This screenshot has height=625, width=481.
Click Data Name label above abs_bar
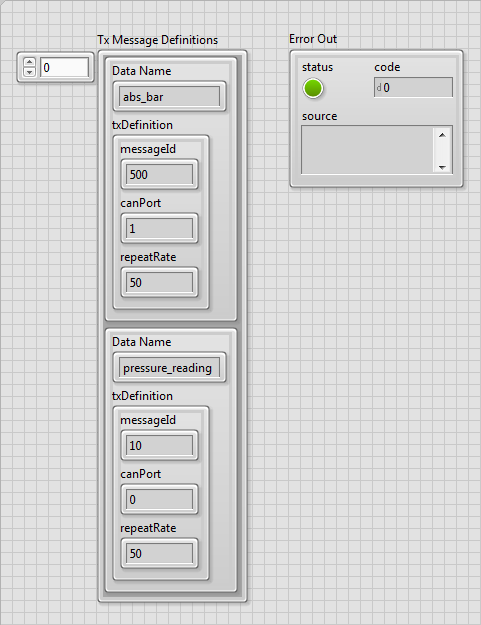pos(141,71)
